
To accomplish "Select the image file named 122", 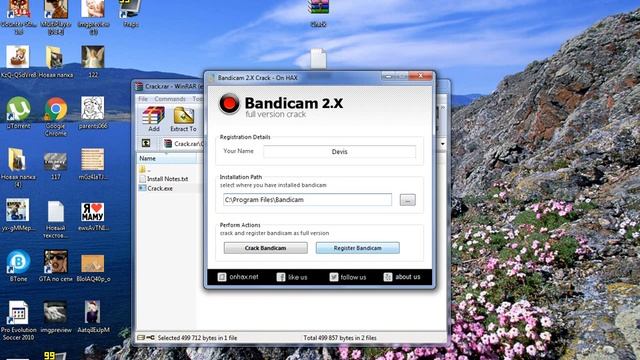I will pos(93,62).
